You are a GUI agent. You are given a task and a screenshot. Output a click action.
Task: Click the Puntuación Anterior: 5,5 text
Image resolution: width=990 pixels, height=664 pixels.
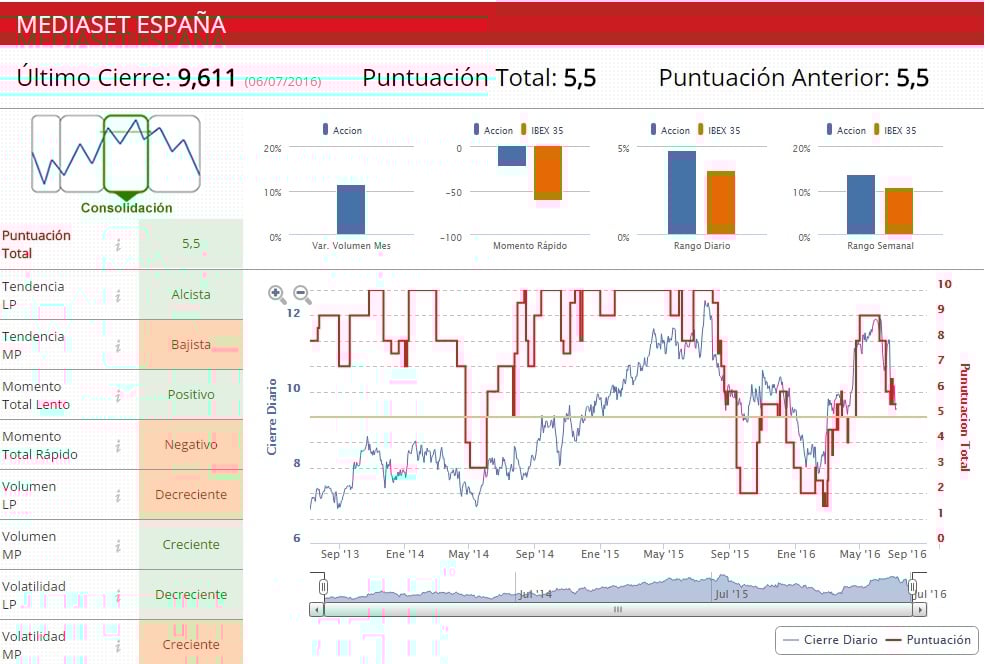794,78
